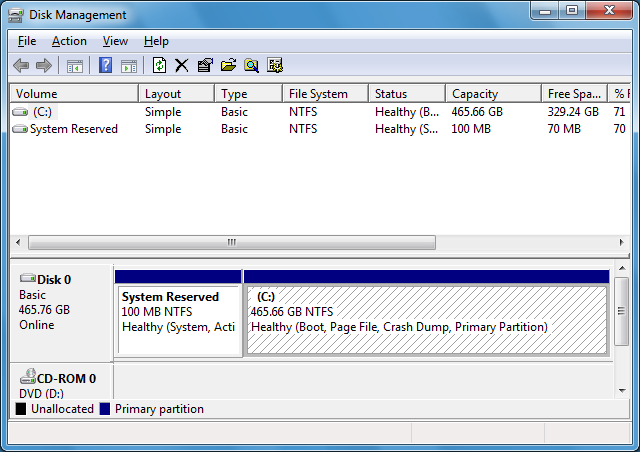The height and width of the screenshot is (452, 640).
Task: Click the Back arrow toolbar icon
Action: point(21,65)
